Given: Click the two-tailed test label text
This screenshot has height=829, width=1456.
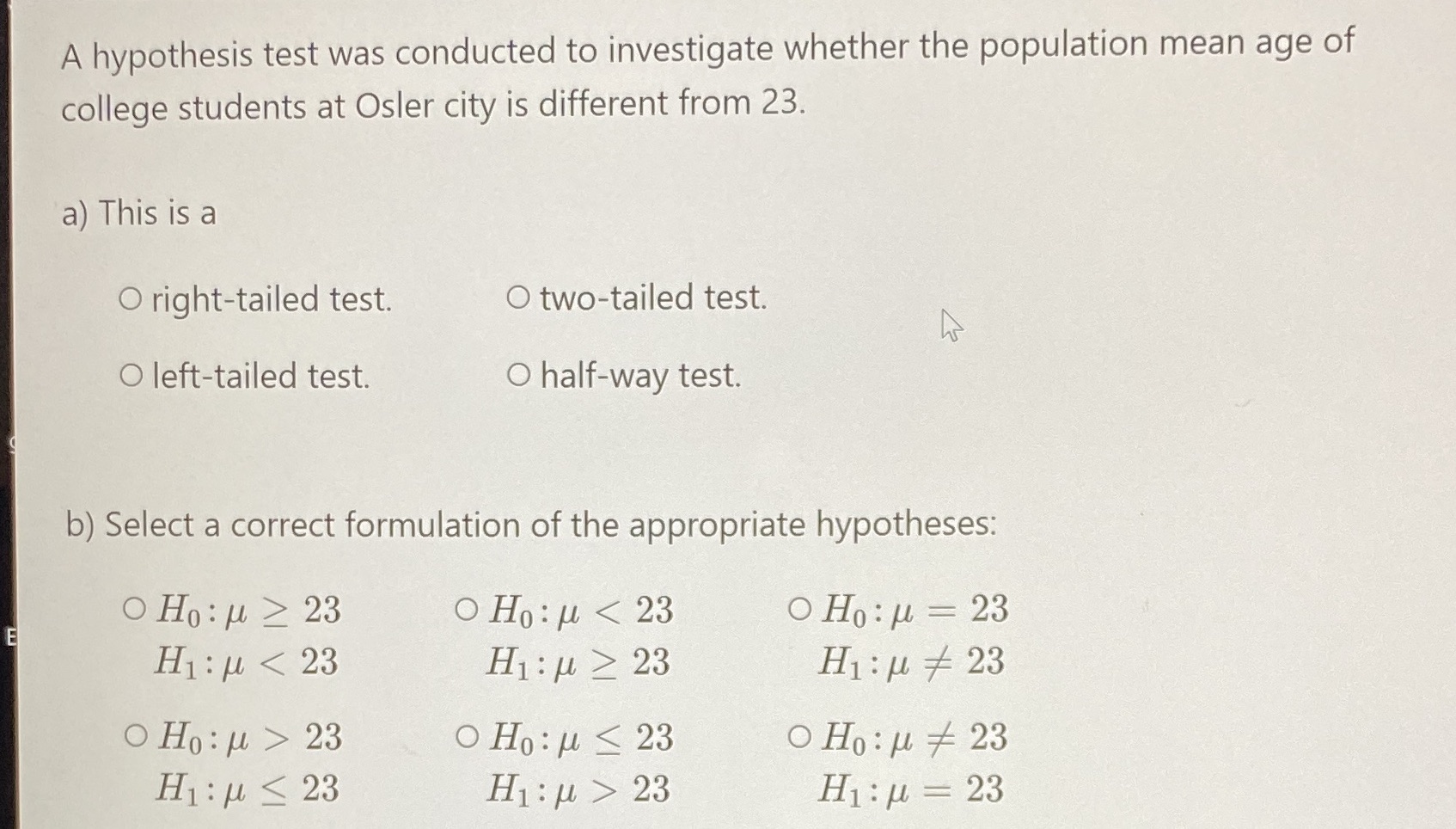Looking at the screenshot, I should [x=649, y=298].
